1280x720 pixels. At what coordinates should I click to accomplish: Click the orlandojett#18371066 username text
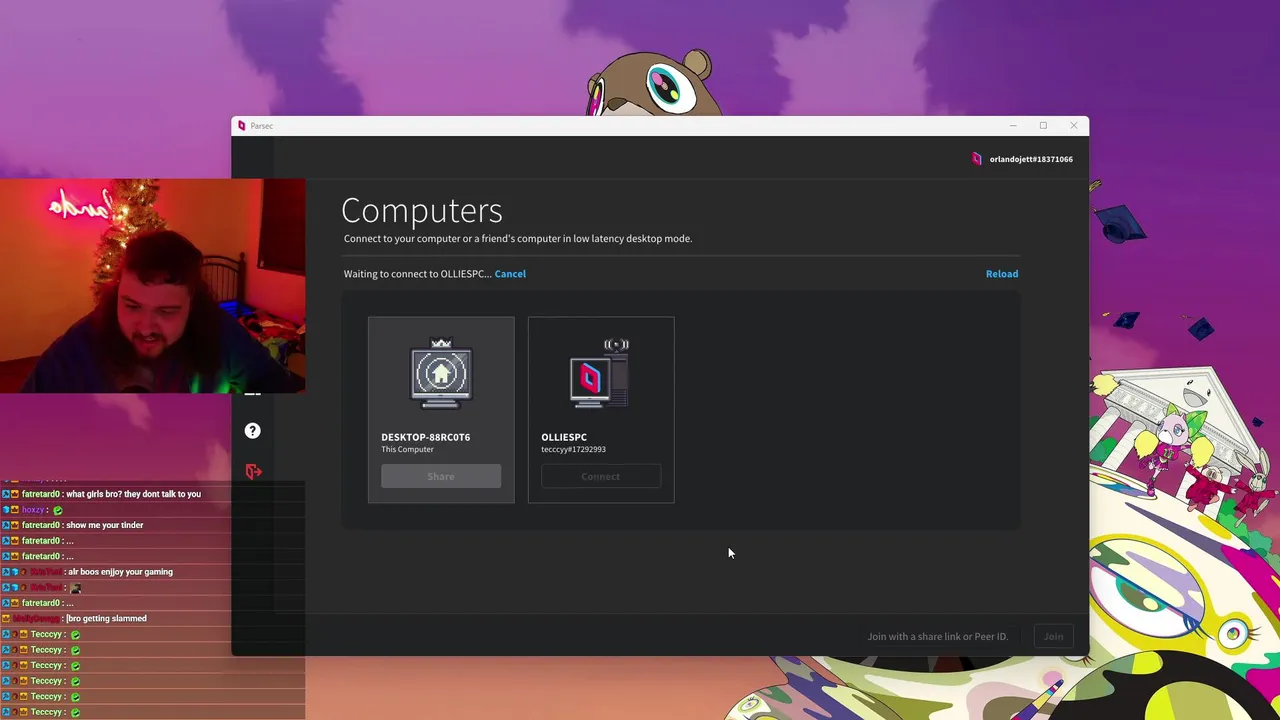click(1031, 159)
